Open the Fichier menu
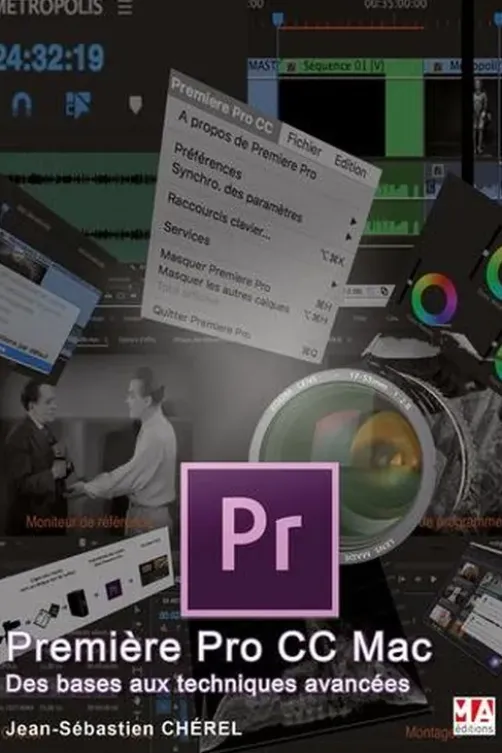This screenshot has width=502, height=753. click(304, 144)
